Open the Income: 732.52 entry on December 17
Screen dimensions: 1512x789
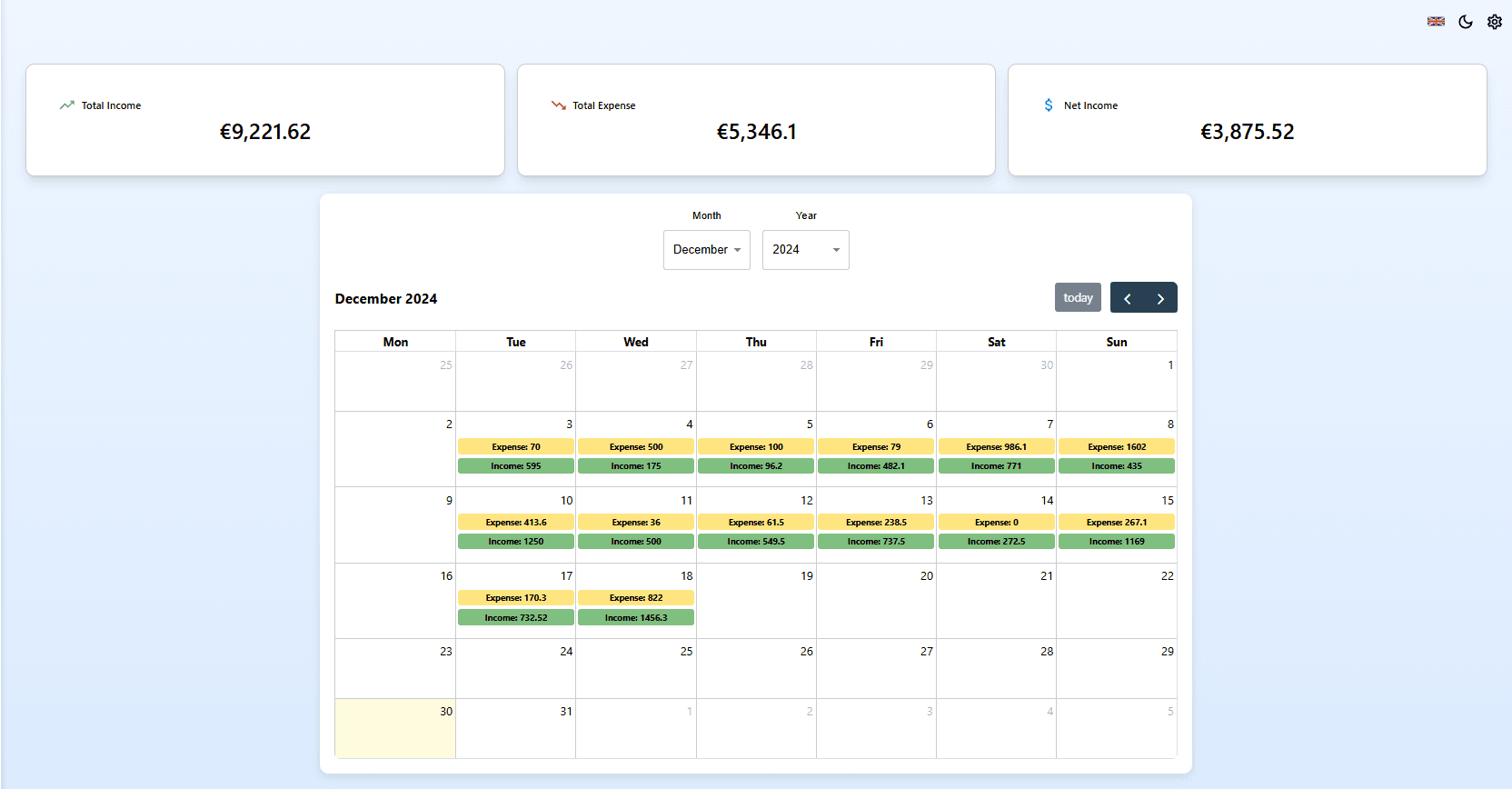515,618
